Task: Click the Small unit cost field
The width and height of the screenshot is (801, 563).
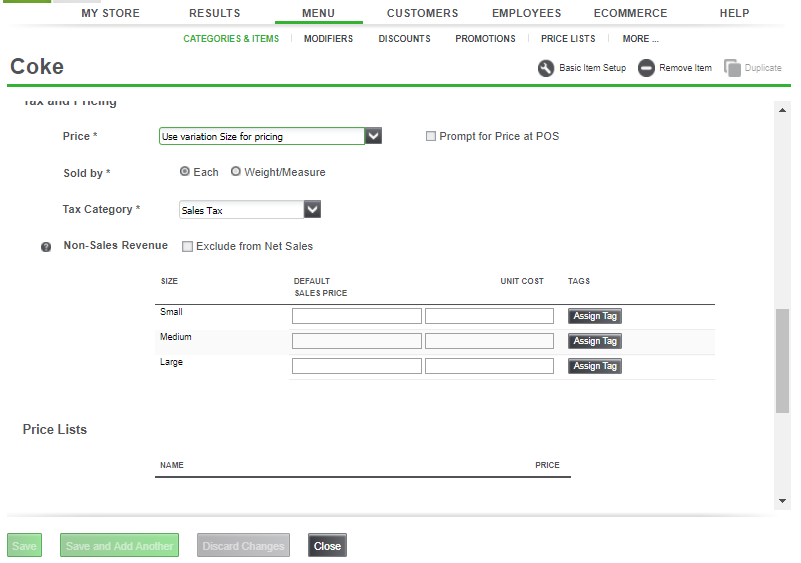Action: pos(489,316)
